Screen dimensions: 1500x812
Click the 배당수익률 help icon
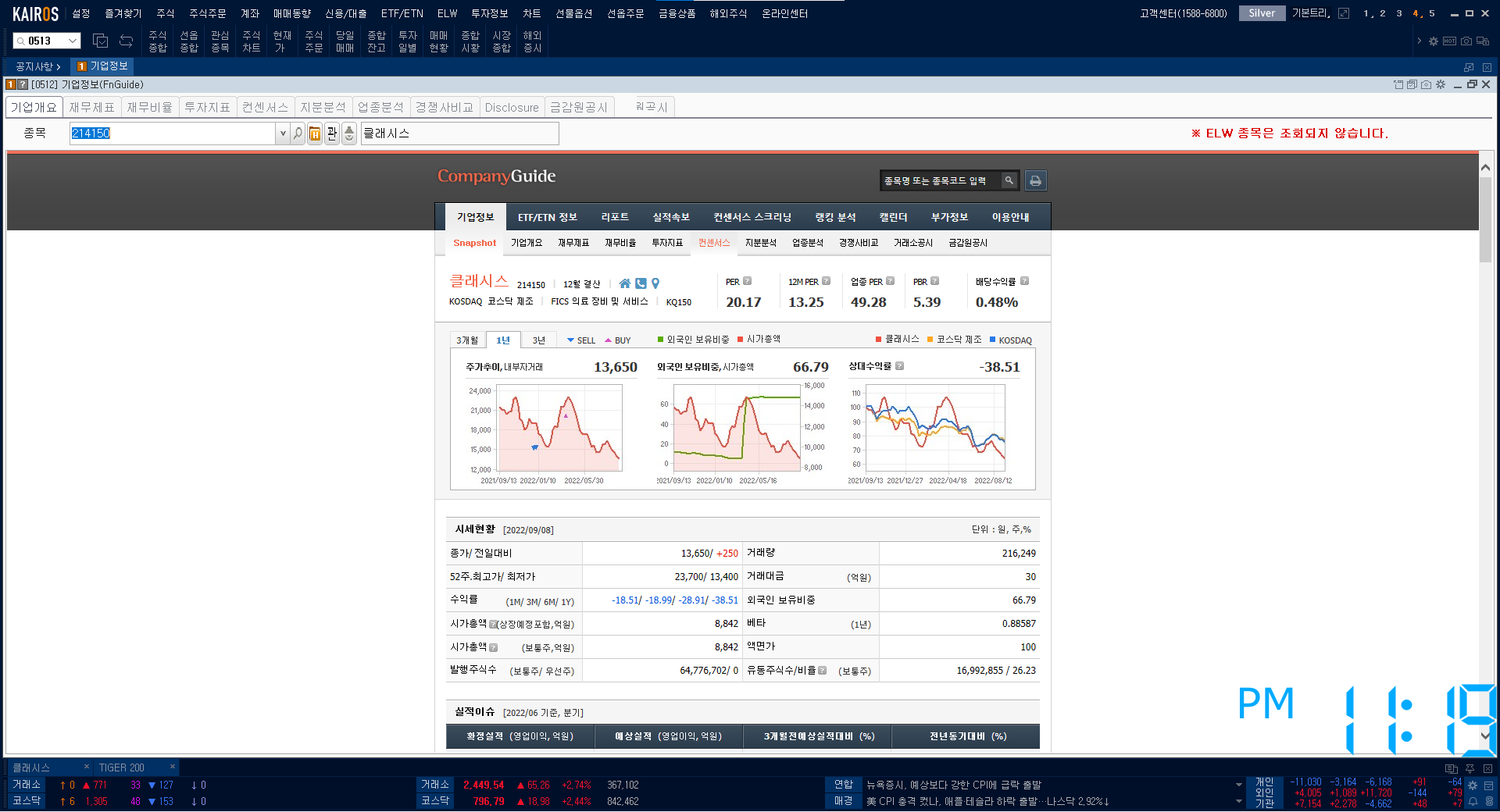[x=1024, y=281]
